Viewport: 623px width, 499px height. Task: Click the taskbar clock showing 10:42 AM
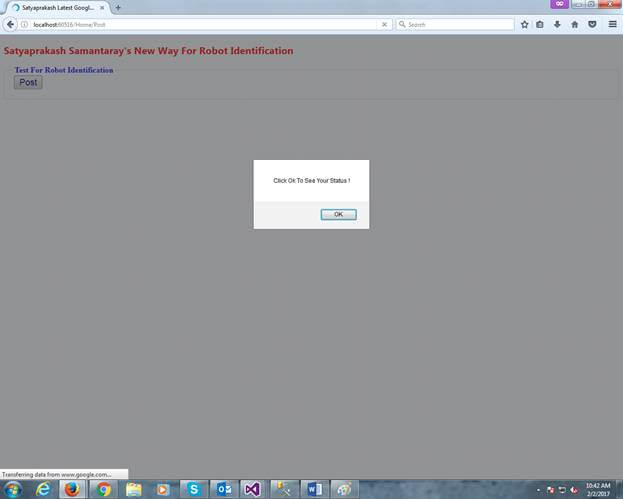tap(598, 489)
